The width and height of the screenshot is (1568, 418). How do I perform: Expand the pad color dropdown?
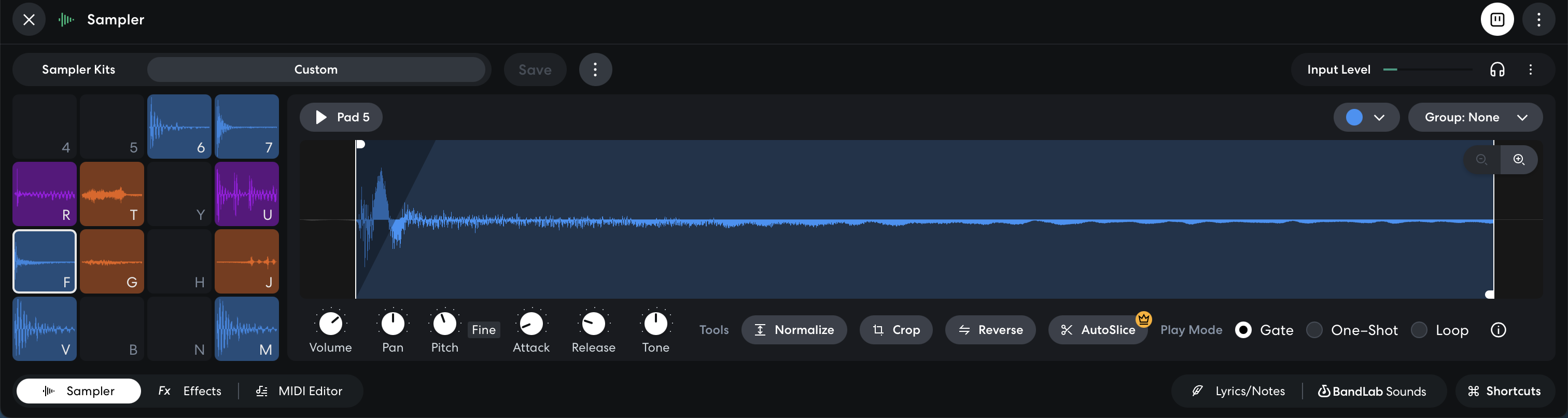coord(1366,117)
